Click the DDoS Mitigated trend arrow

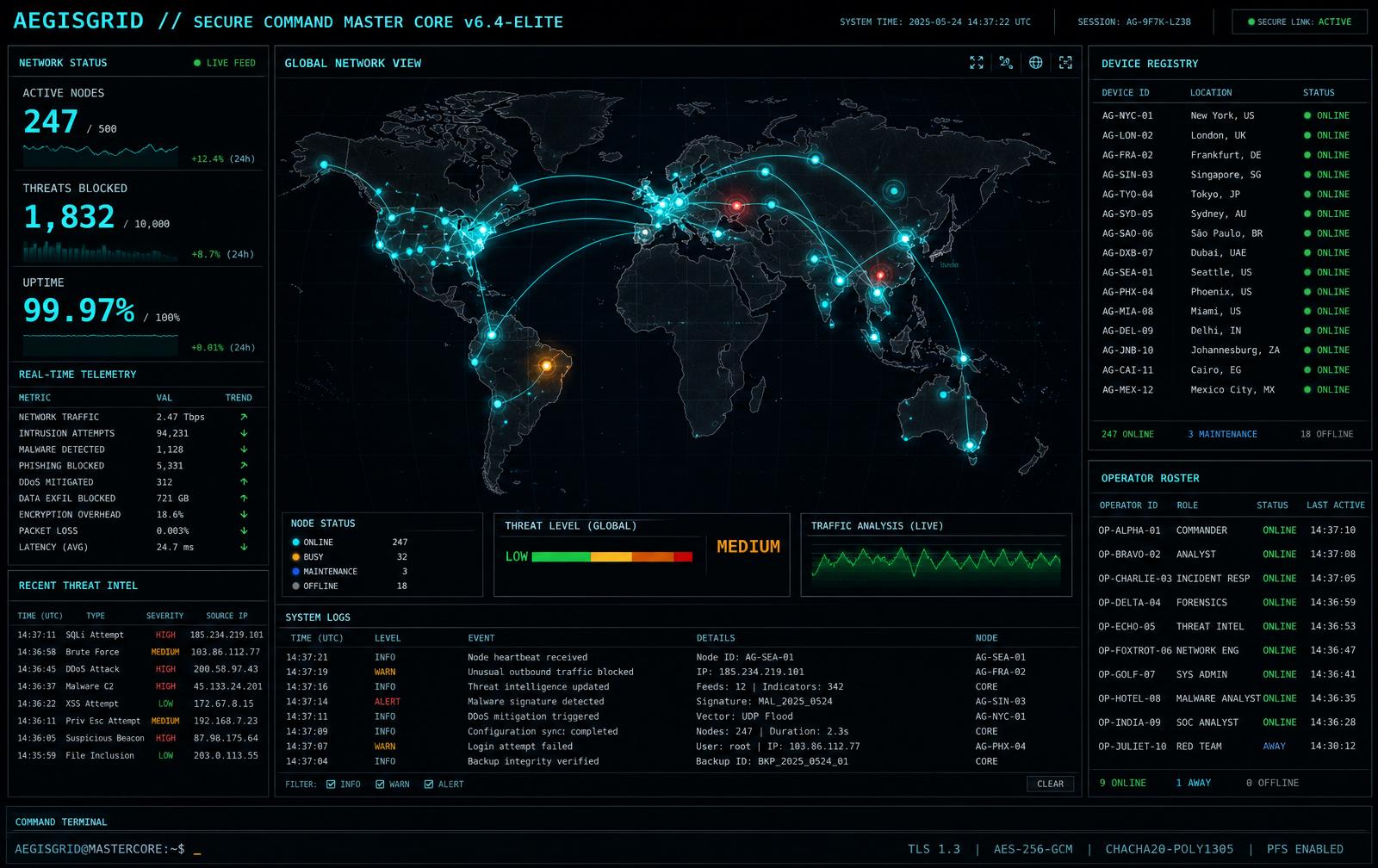coord(244,482)
